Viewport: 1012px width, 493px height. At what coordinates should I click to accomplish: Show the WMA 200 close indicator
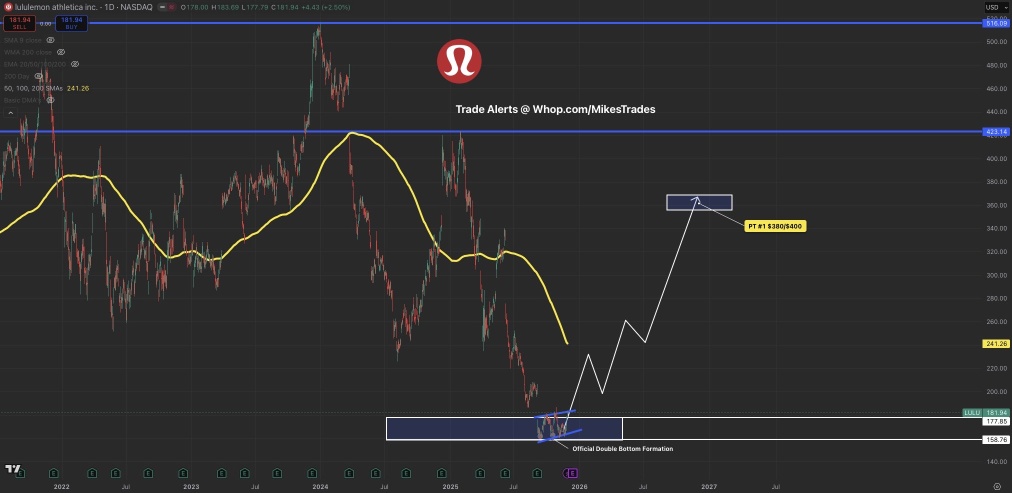(x=61, y=52)
